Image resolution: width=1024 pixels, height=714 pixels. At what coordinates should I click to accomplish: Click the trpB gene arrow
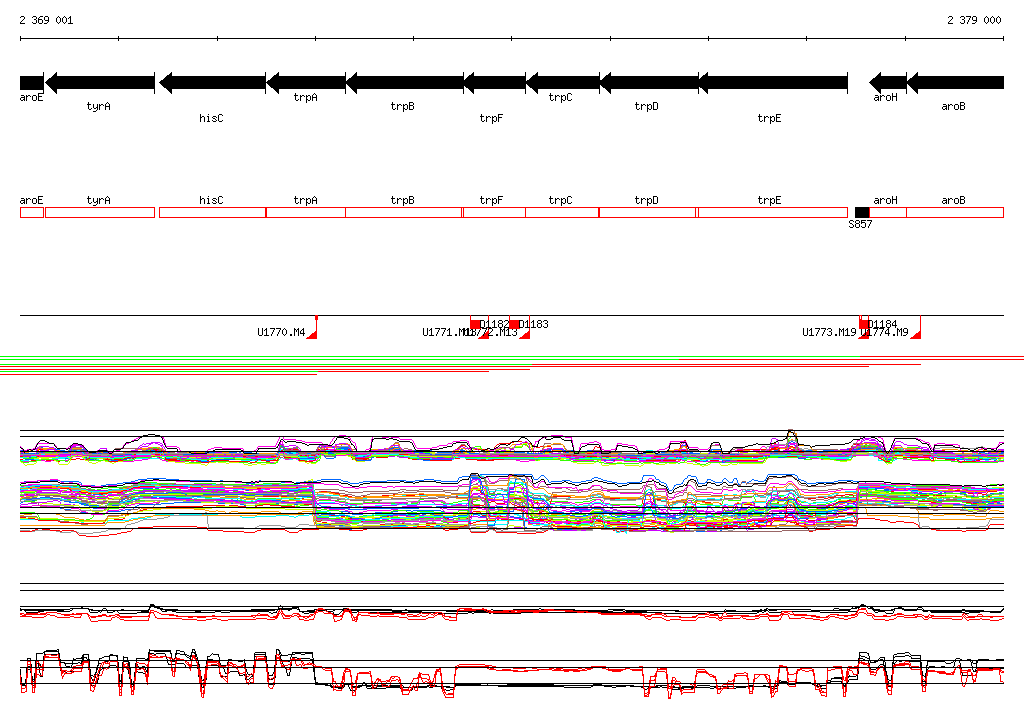(404, 82)
